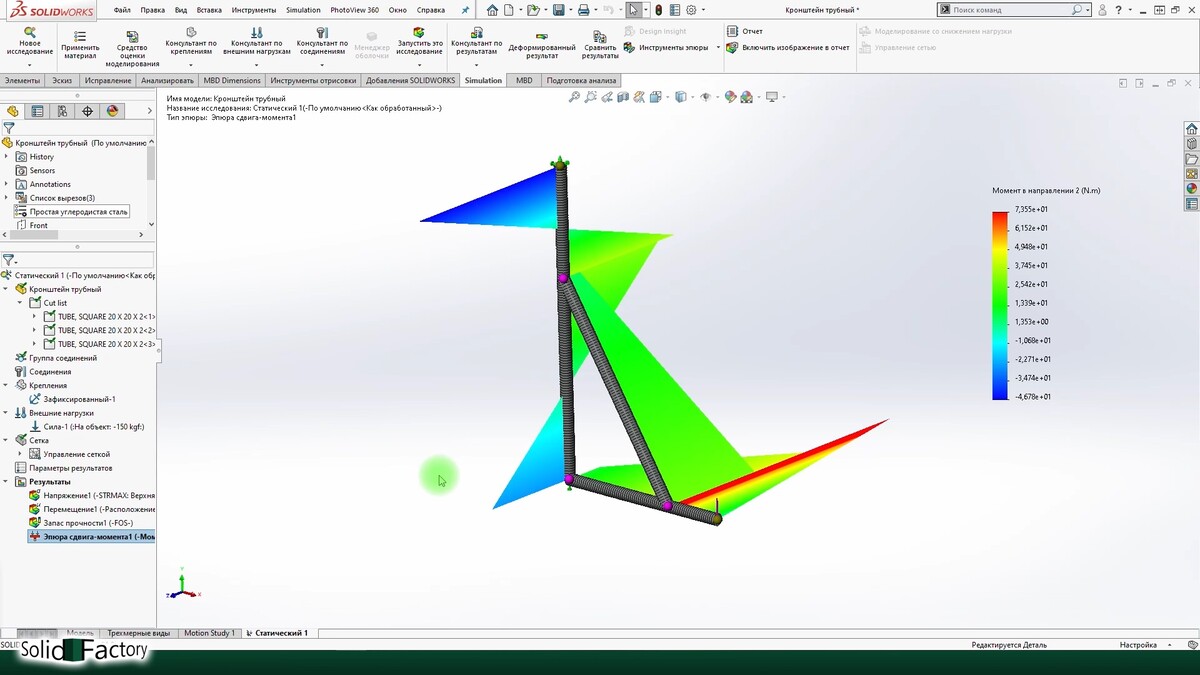Screen dimensions: 1200x675
Task: Open the Simulation menu in the menu bar
Action: pyautogui.click(x=303, y=10)
